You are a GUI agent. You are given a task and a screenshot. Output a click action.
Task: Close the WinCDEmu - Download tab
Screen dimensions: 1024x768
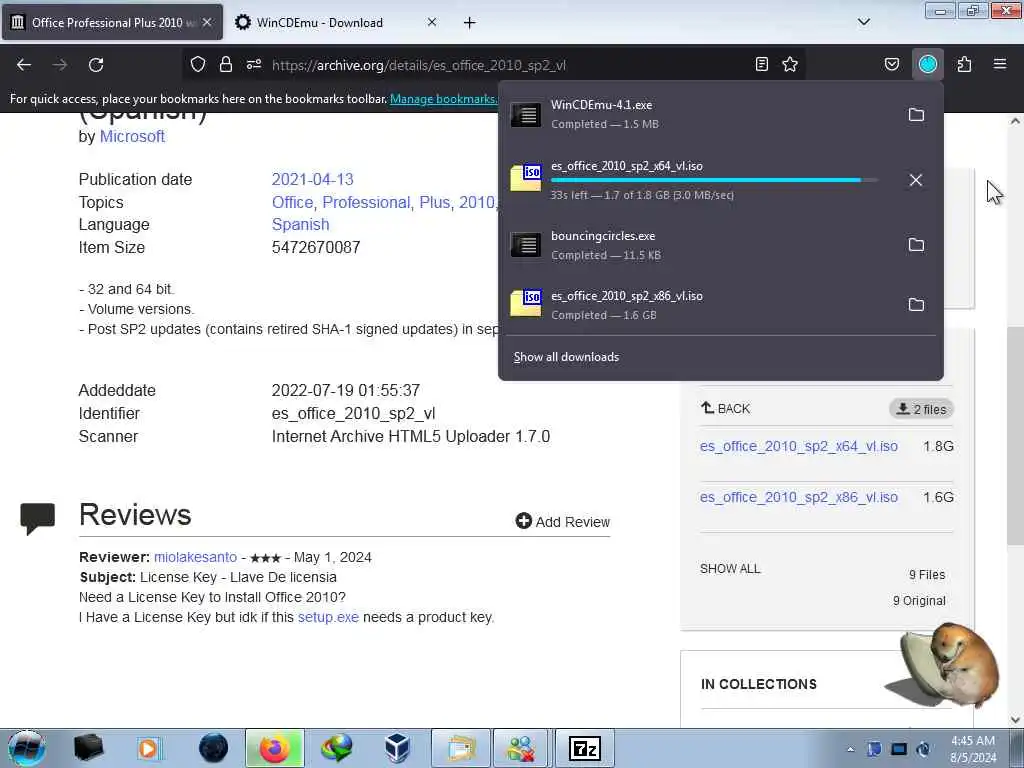[432, 22]
